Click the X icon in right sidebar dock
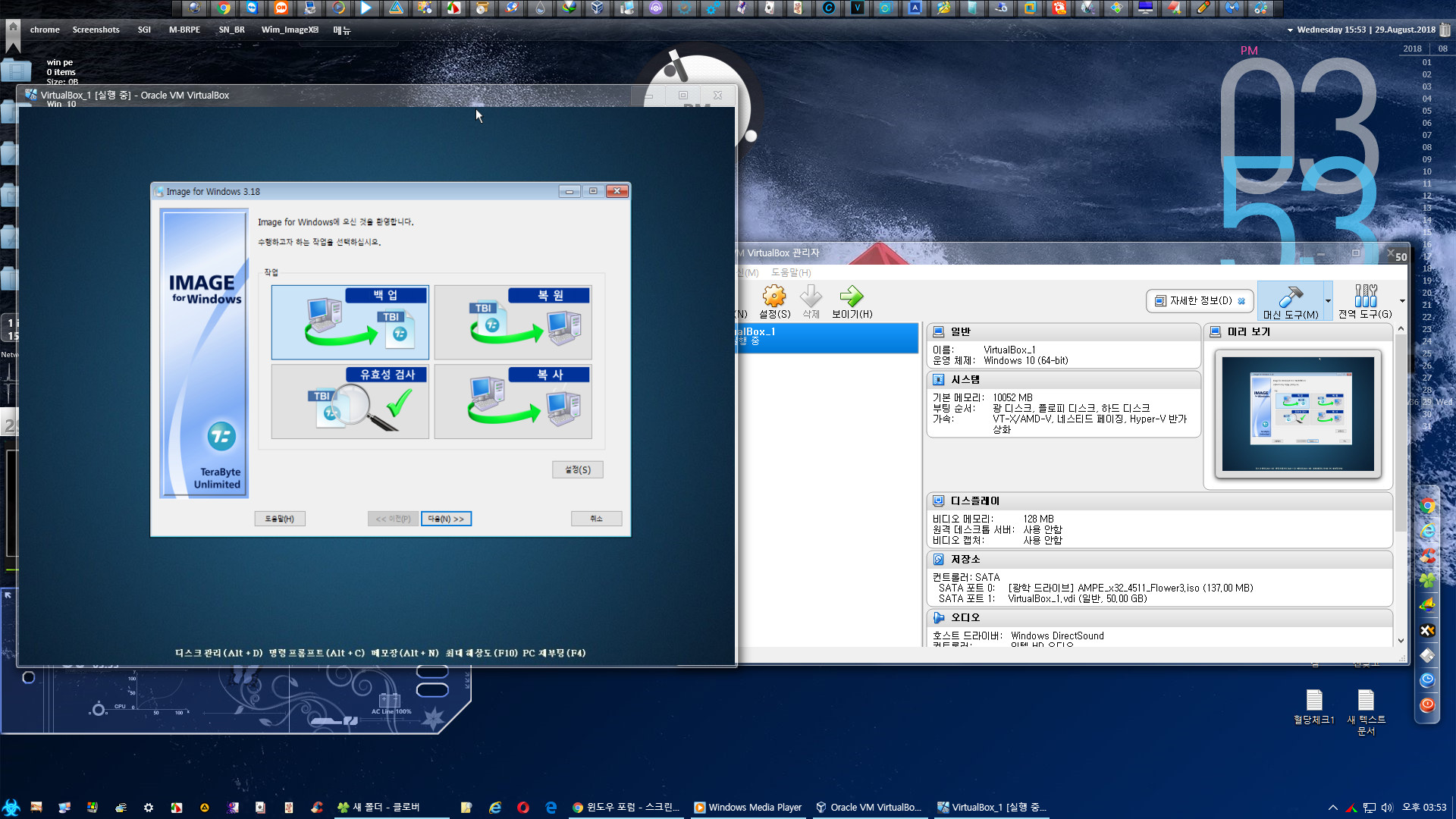This screenshot has width=1456, height=819. point(1427,631)
